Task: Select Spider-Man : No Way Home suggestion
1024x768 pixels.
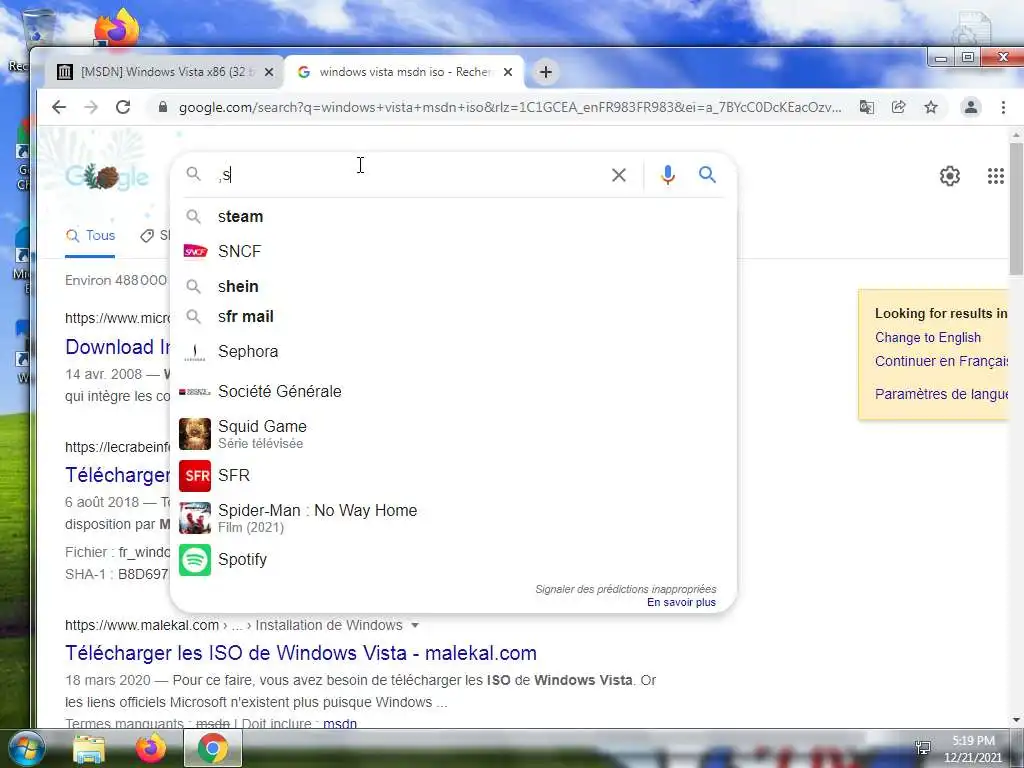Action: [x=317, y=510]
